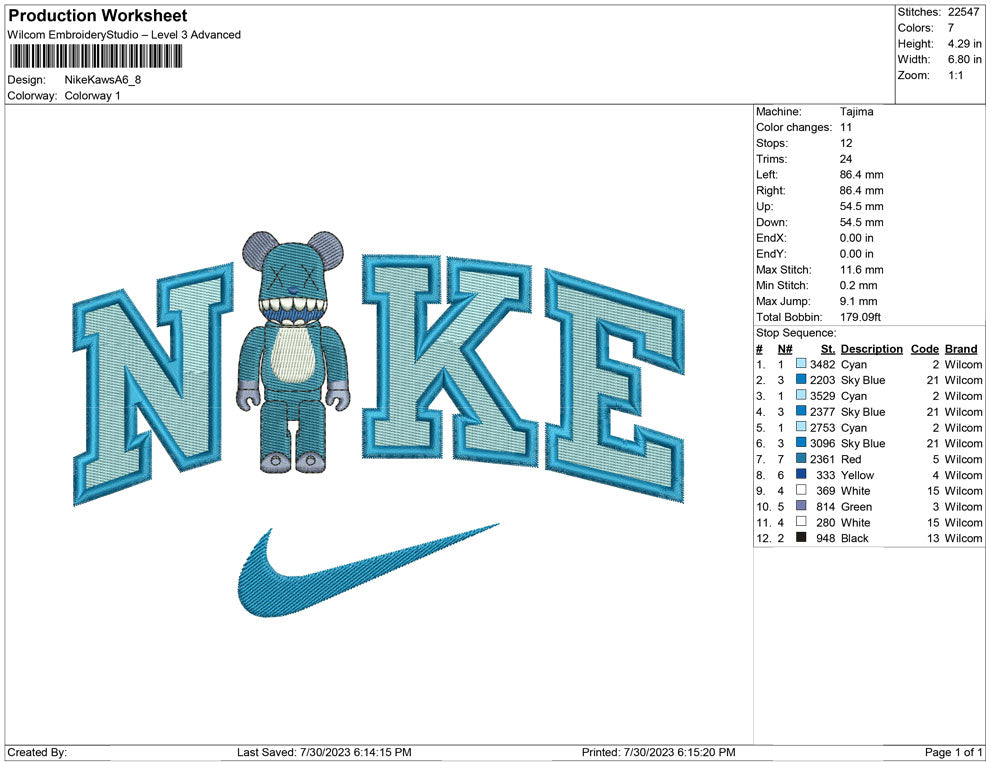Select the 'Brand' column header
The image size is (990, 762).
pos(961,348)
